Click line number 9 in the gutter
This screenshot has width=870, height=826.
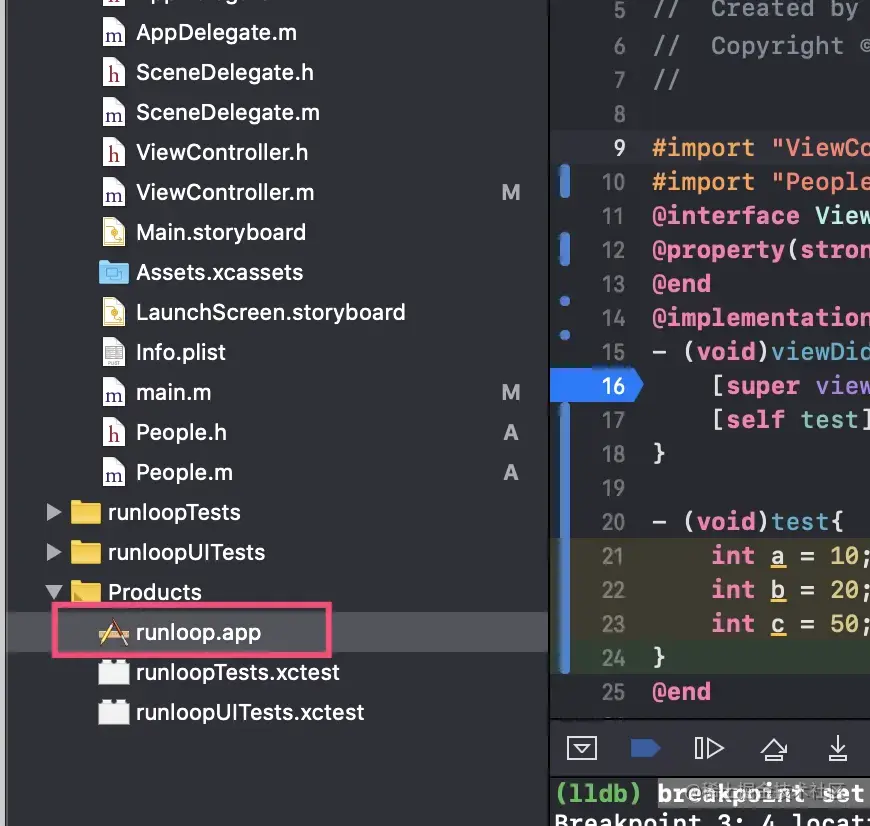tap(620, 148)
